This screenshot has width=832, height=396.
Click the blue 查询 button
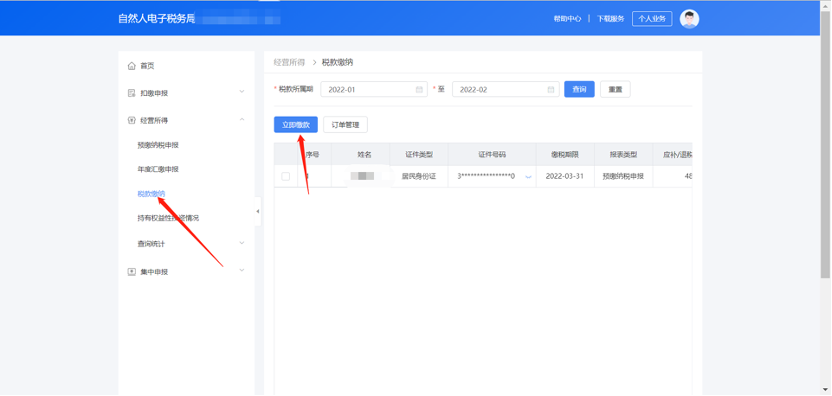(x=579, y=89)
